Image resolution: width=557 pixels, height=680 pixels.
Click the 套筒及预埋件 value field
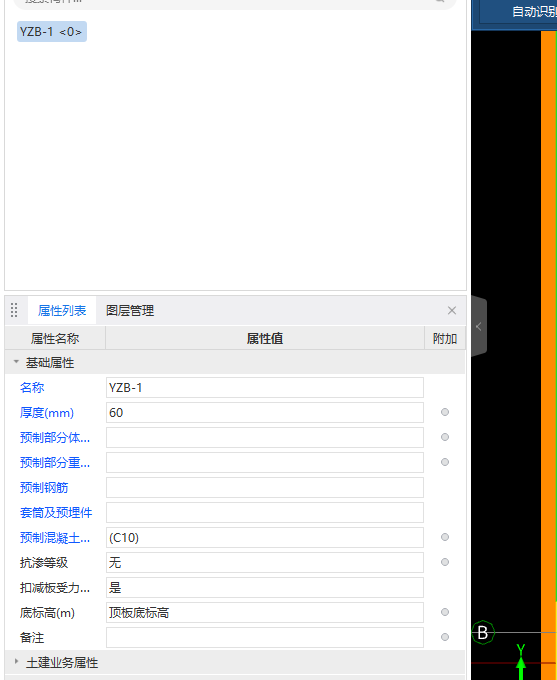coord(265,513)
